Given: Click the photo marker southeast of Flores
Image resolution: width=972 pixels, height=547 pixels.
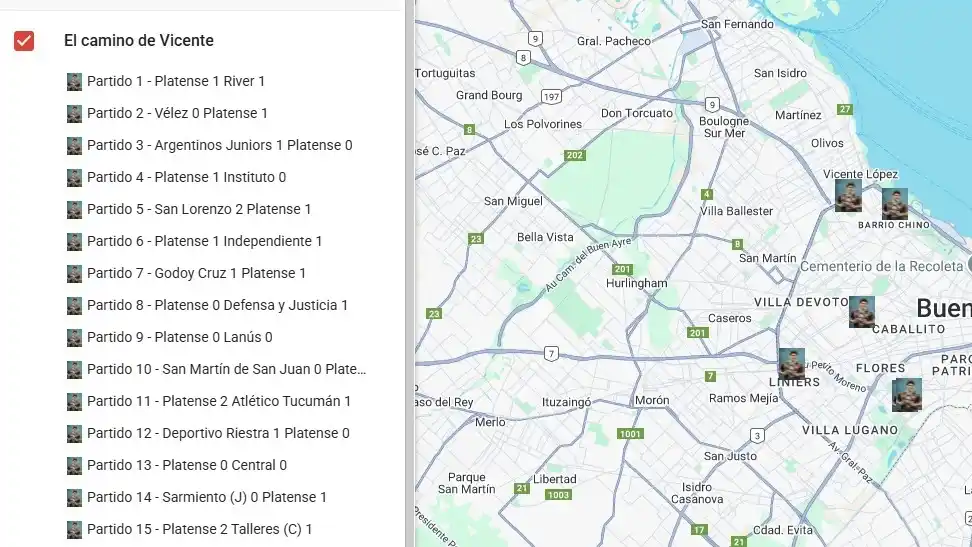Looking at the screenshot, I should [907, 395].
